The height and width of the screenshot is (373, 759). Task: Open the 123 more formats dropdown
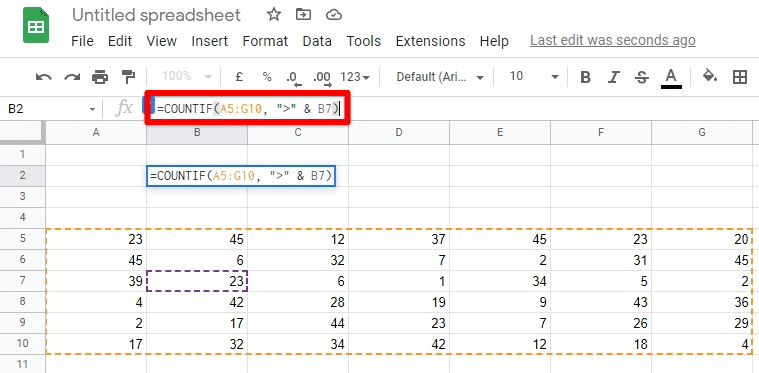[355, 77]
